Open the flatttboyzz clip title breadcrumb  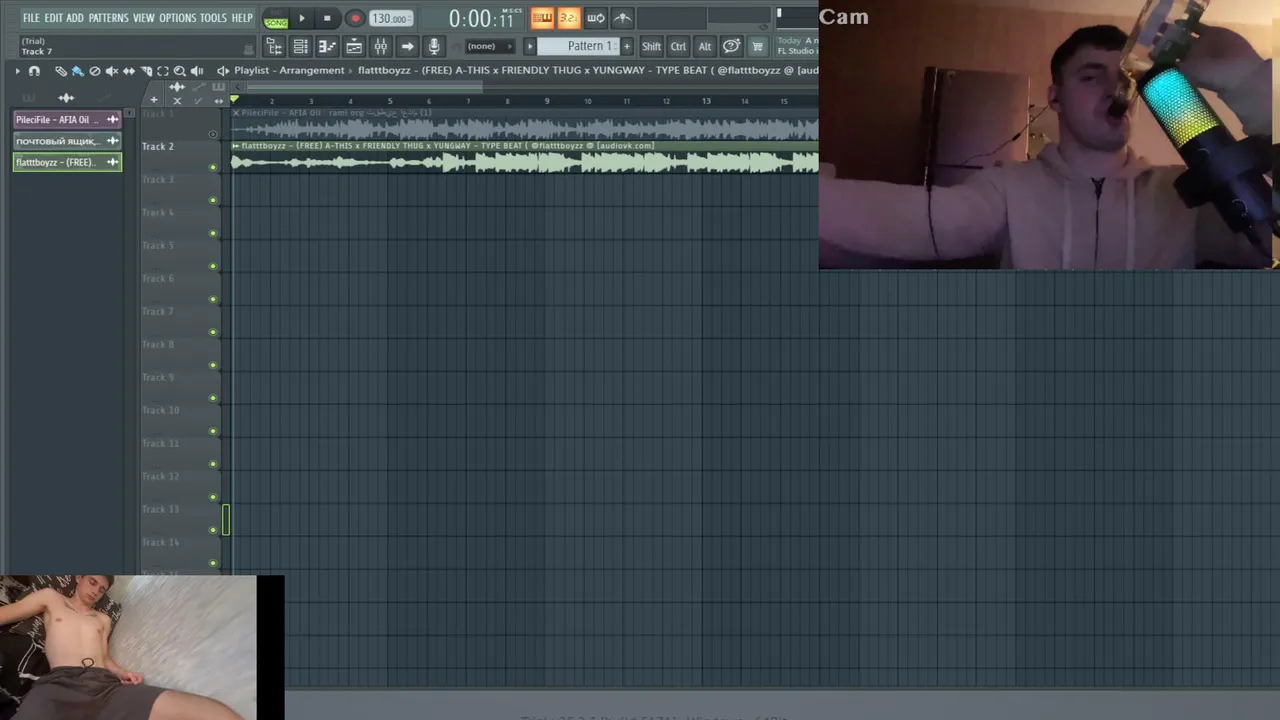pyautogui.click(x=588, y=71)
